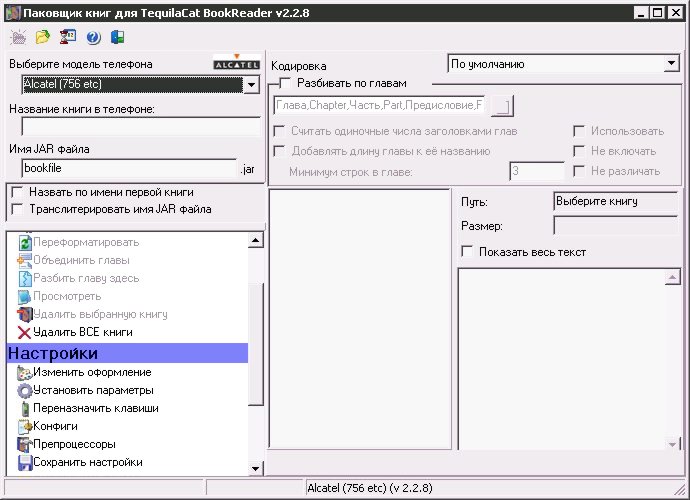690x500 pixels.
Task: Click the Разбить главу здесь entry text
Action: 86,279
